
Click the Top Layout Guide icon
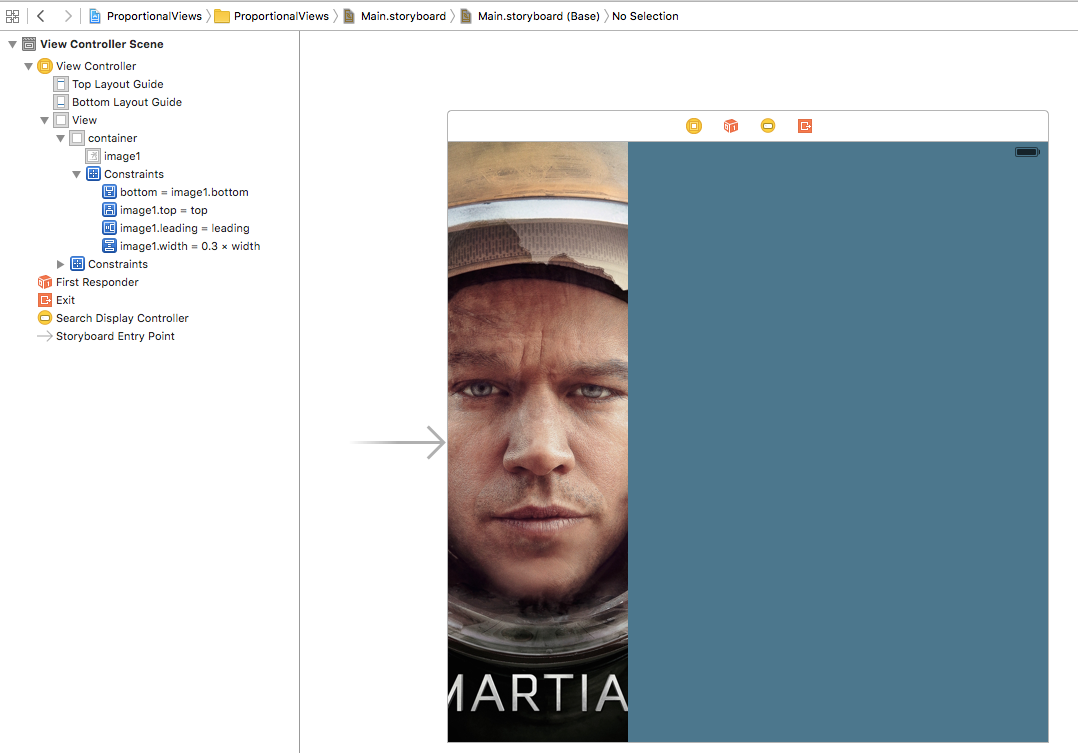[x=61, y=84]
